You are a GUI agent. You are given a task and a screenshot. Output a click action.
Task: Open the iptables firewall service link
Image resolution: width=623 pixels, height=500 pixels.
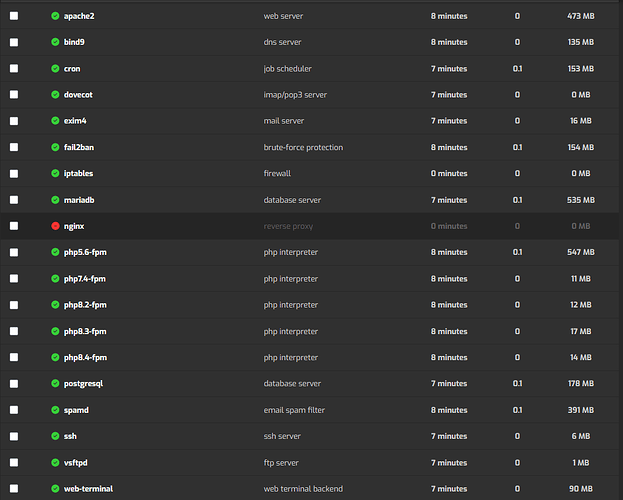click(79, 173)
